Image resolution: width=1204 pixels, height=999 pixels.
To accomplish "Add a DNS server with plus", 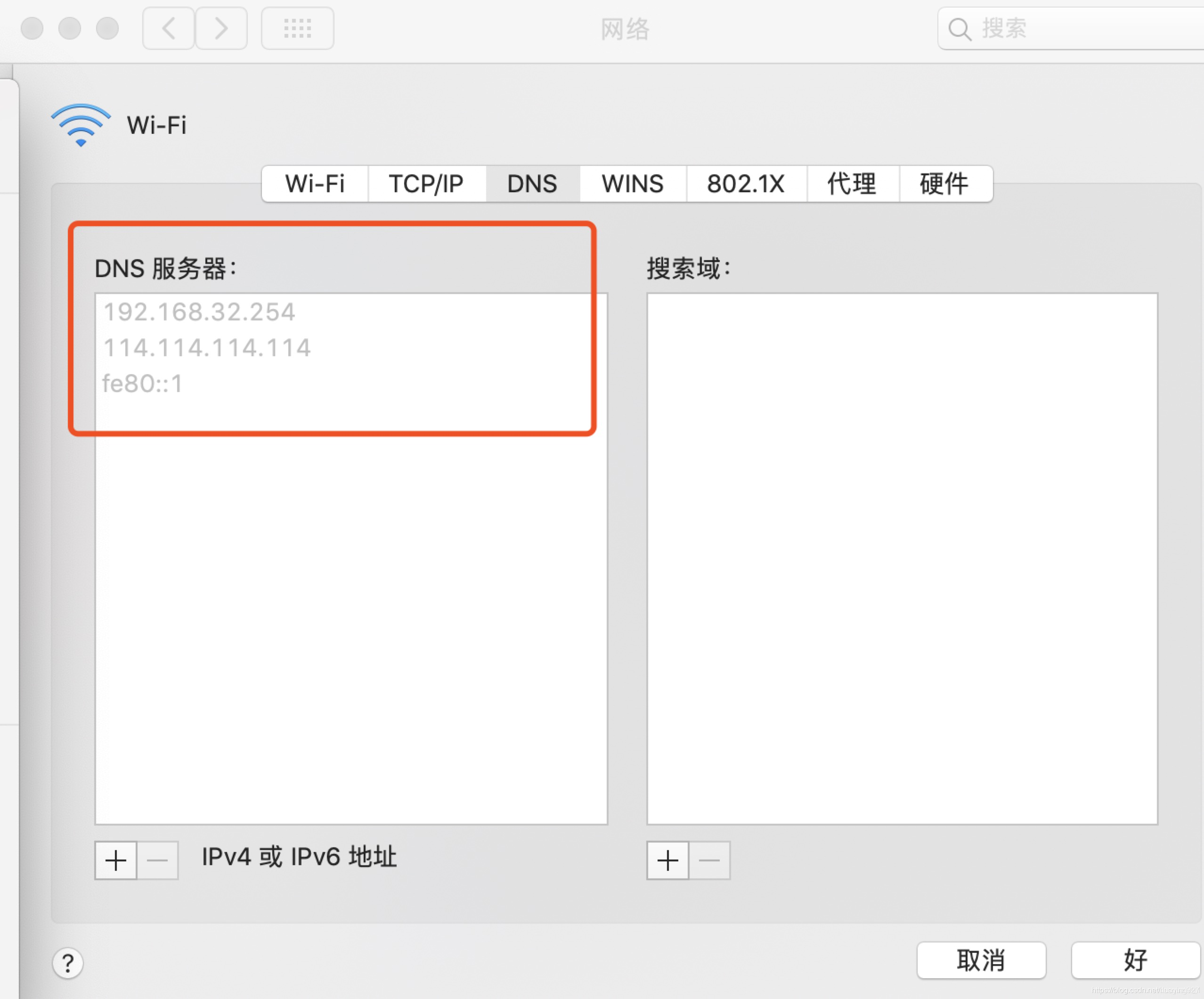I will (x=116, y=860).
